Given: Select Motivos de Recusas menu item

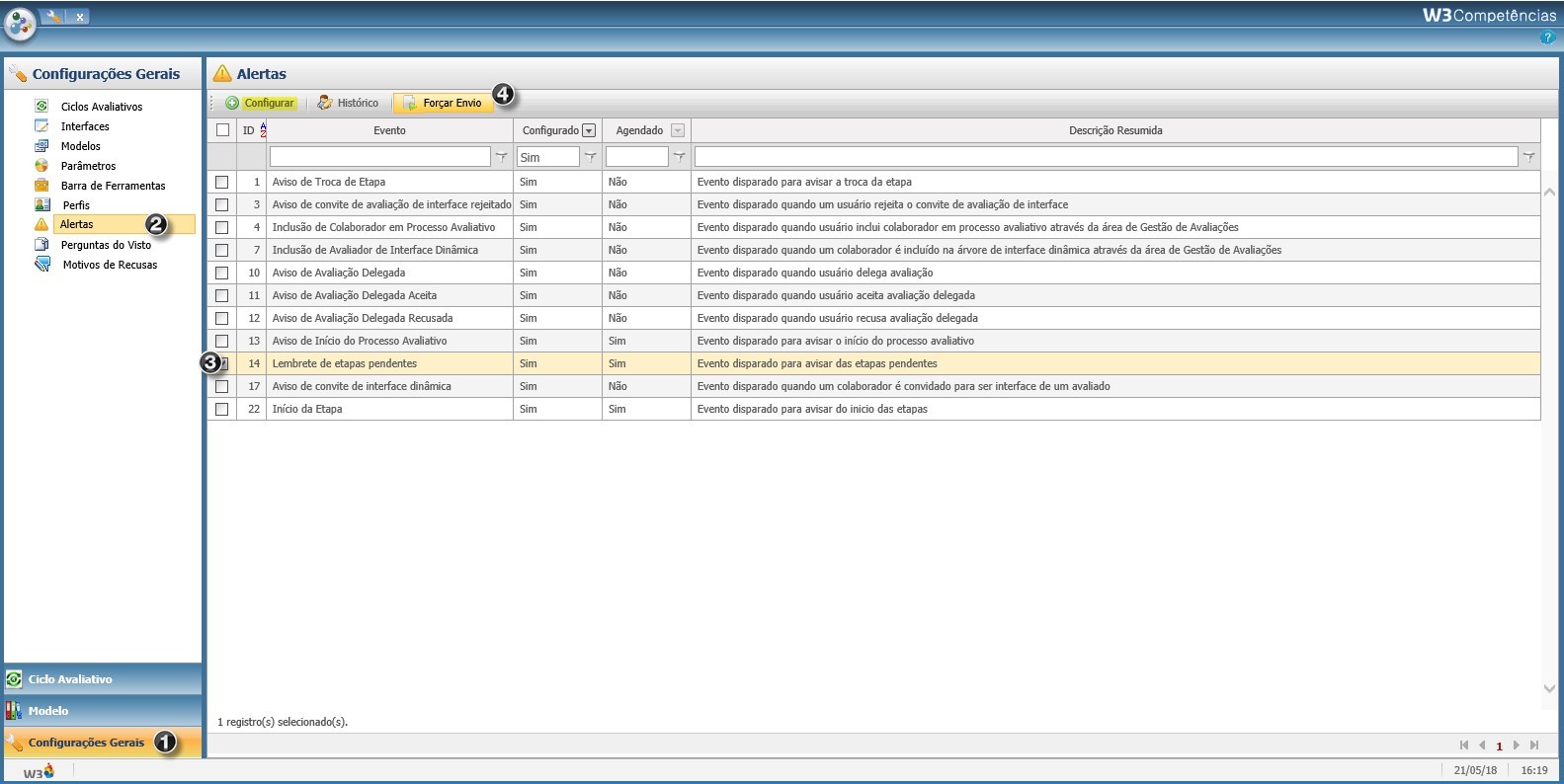Looking at the screenshot, I should point(110,265).
